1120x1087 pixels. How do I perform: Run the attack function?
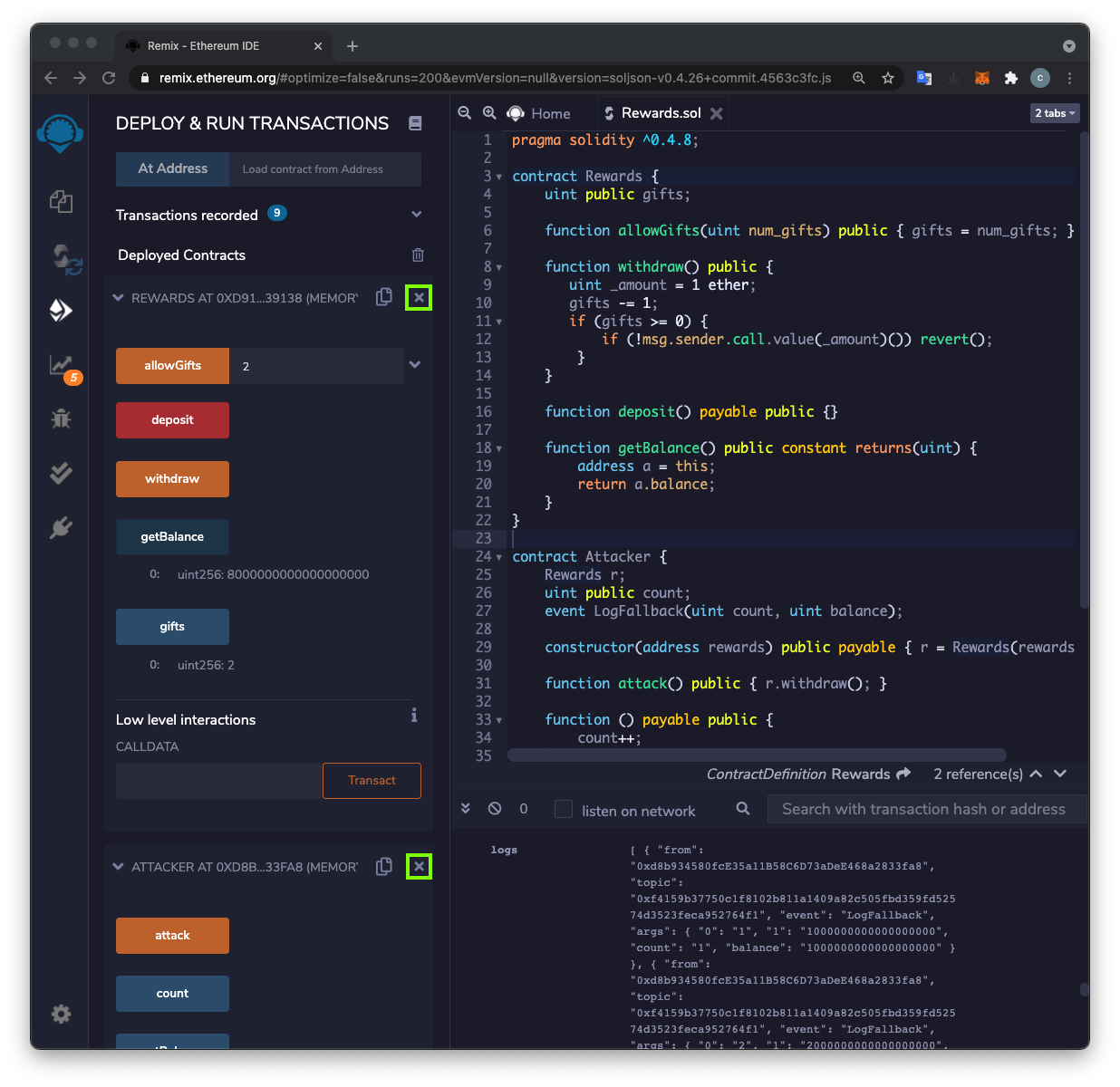pos(172,936)
